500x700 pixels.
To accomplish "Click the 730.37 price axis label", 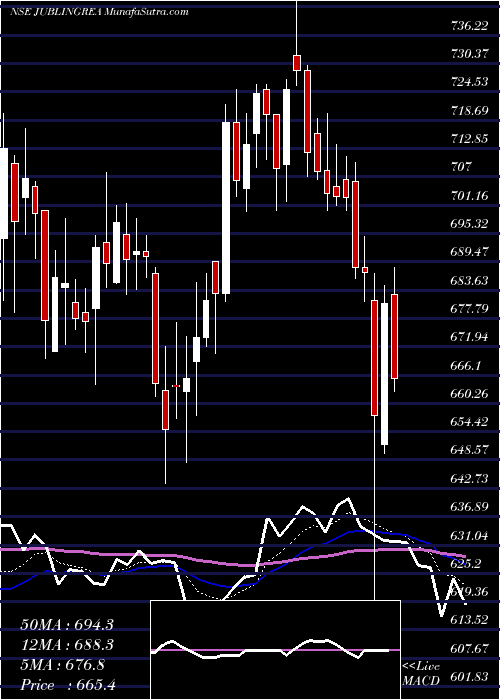I will (x=469, y=54).
